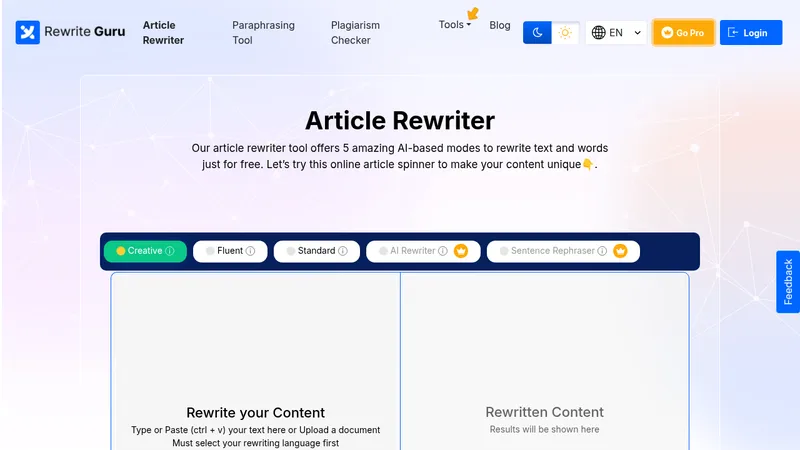Click the crown icon on Sentence Rephraser
Image resolution: width=800 pixels, height=450 pixels.
620,251
